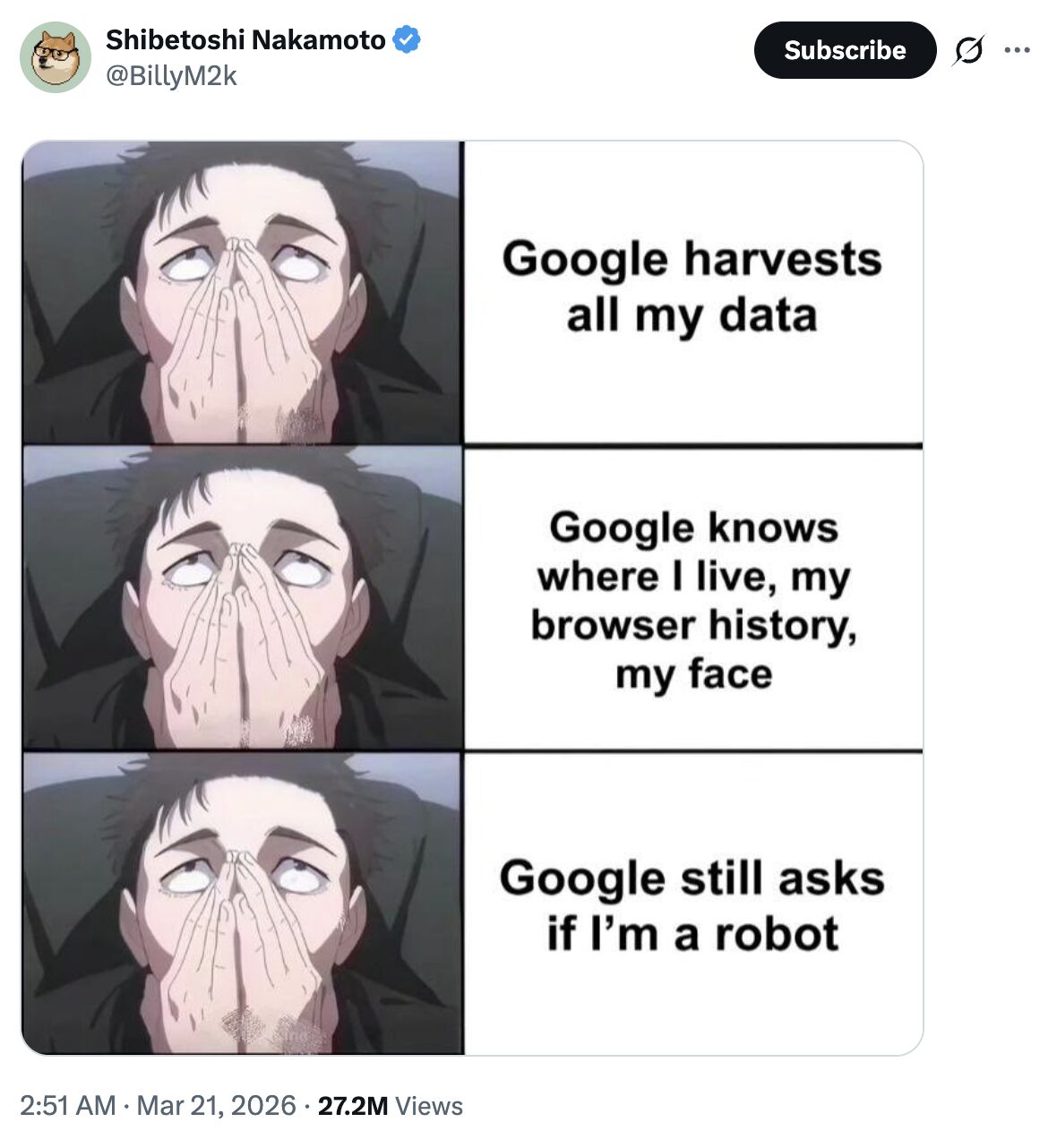Image resolution: width=1057 pixels, height=1148 pixels.
Task: Click the "Google knows" line in middle panel
Action: (693, 527)
